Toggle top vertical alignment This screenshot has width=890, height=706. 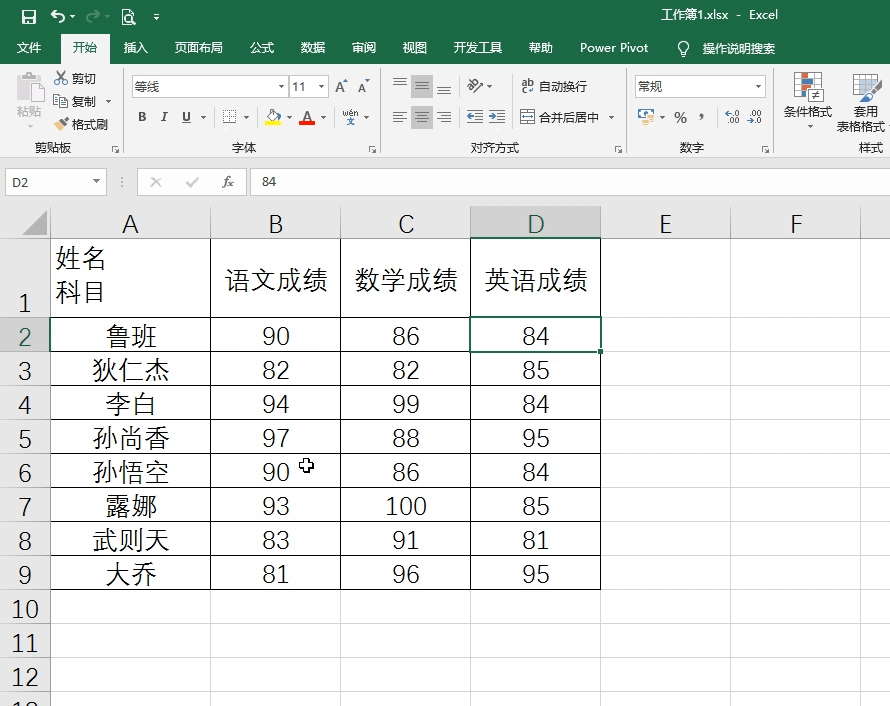tap(400, 86)
